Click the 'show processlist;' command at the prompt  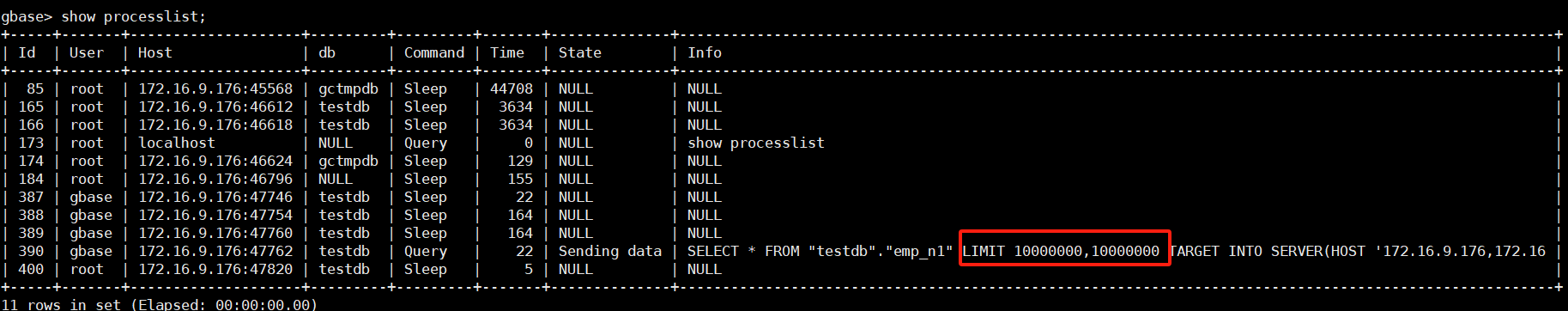pos(133,16)
